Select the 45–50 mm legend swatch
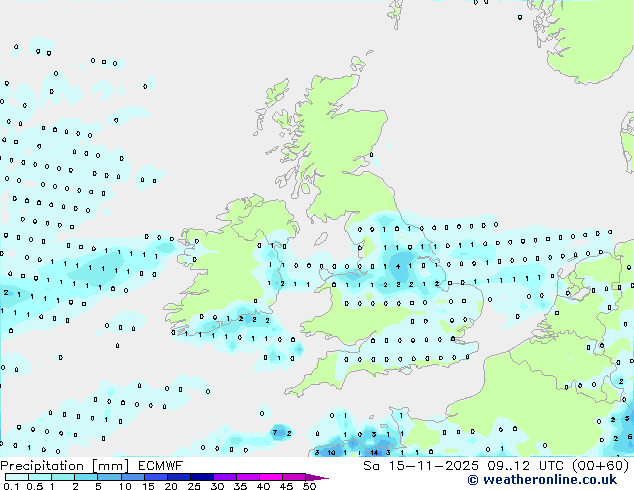Viewport: 634px width, 490px height. (x=294, y=477)
